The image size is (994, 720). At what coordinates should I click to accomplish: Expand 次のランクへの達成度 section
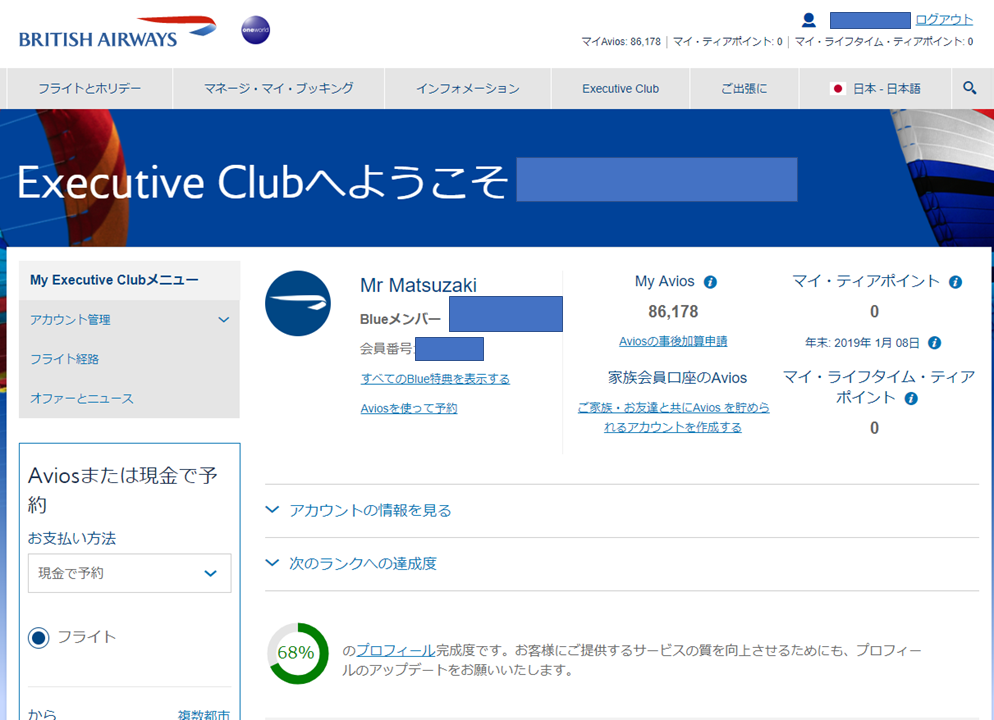click(x=351, y=563)
